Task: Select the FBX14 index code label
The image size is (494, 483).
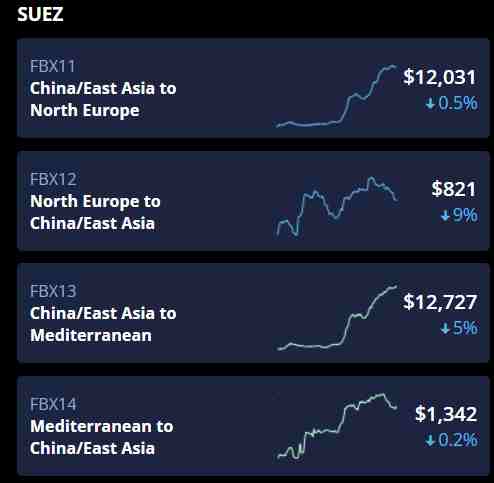Action: click(53, 404)
